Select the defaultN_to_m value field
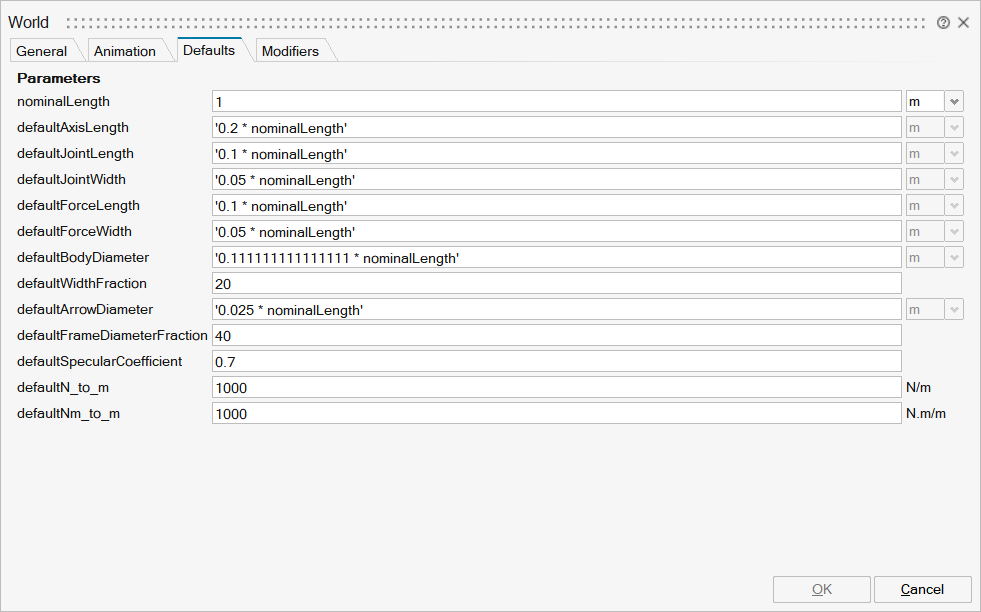Viewport: 981px width, 612px height. (557, 388)
